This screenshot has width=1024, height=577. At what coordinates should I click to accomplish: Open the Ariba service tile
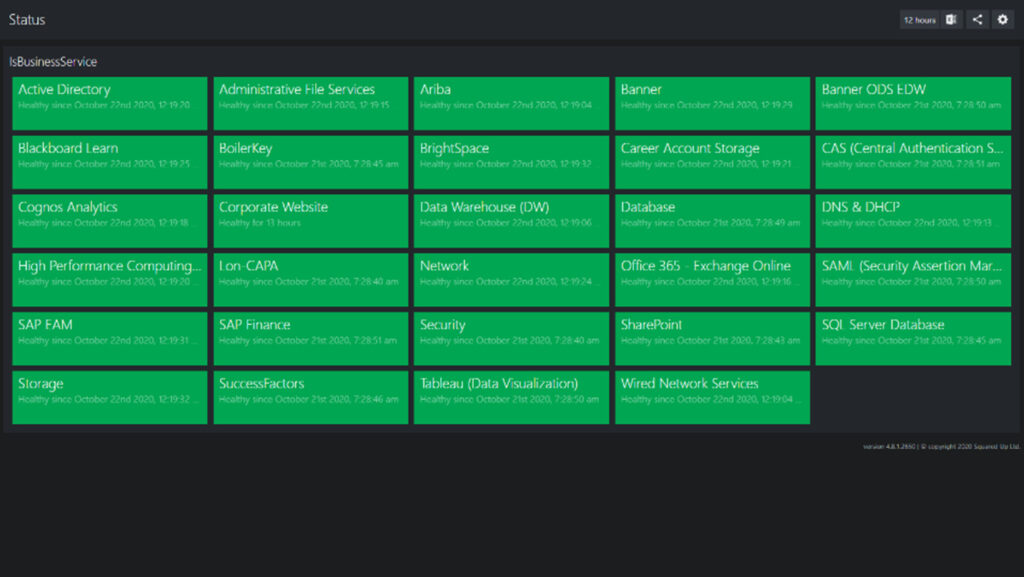click(511, 103)
